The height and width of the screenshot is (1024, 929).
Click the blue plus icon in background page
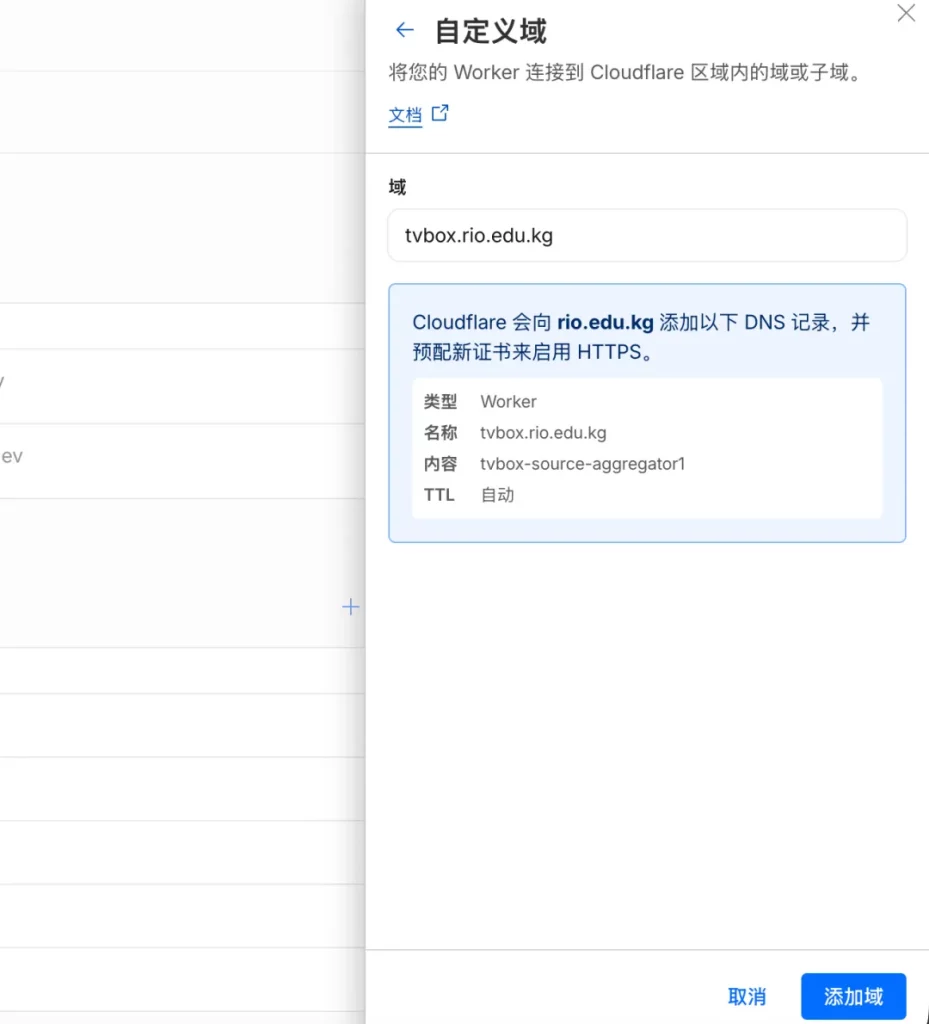[x=351, y=607]
